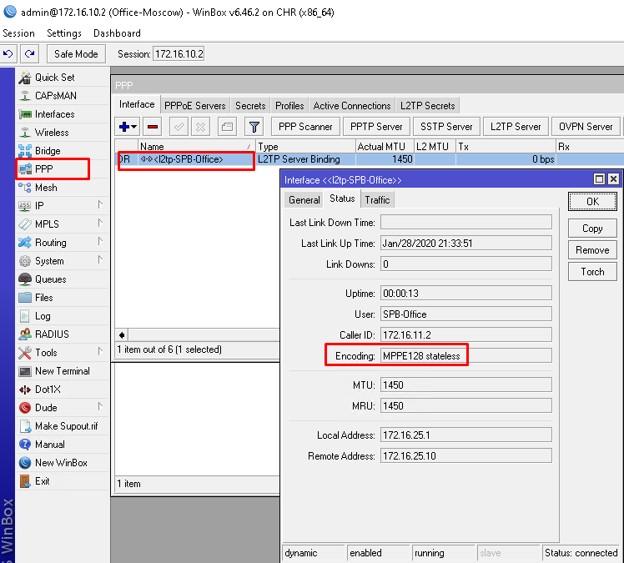Click the Encoding field MPPE128 stateless

pyautogui.click(x=466, y=356)
